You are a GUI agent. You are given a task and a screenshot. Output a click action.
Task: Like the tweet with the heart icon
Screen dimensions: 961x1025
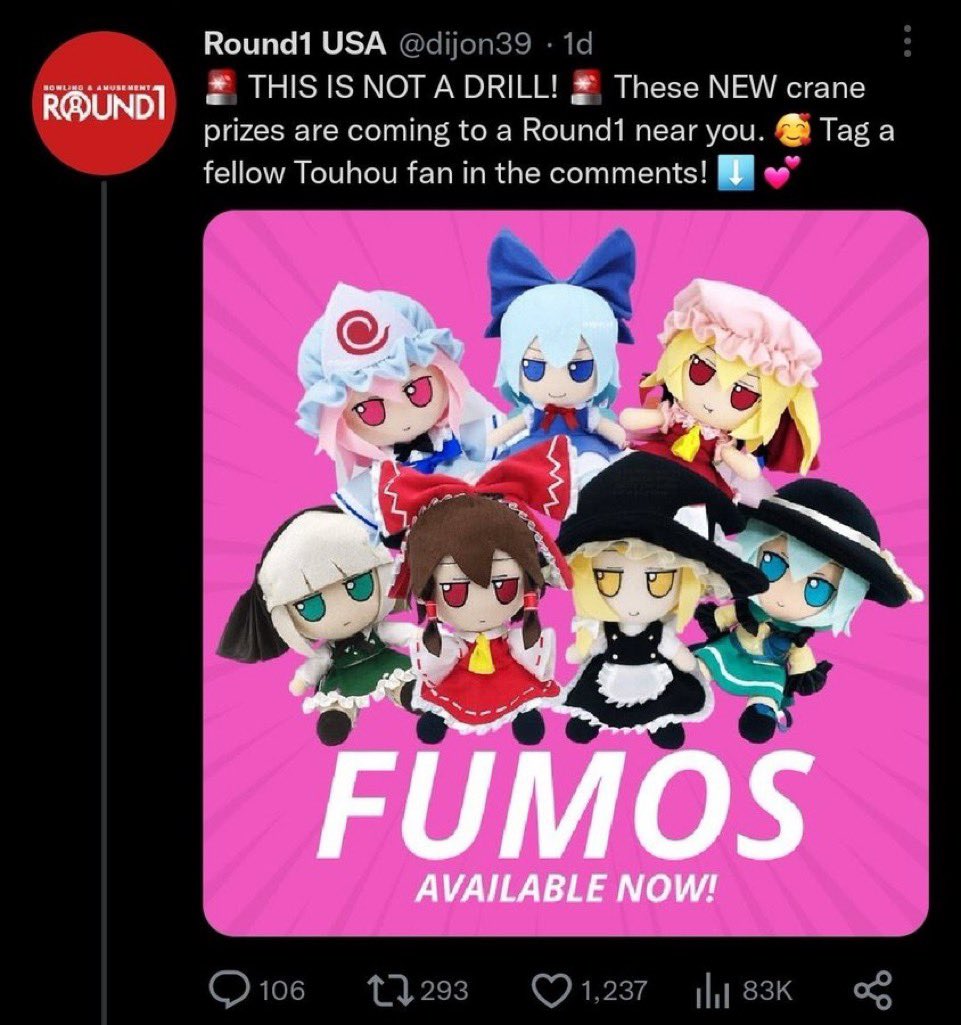(x=550, y=990)
